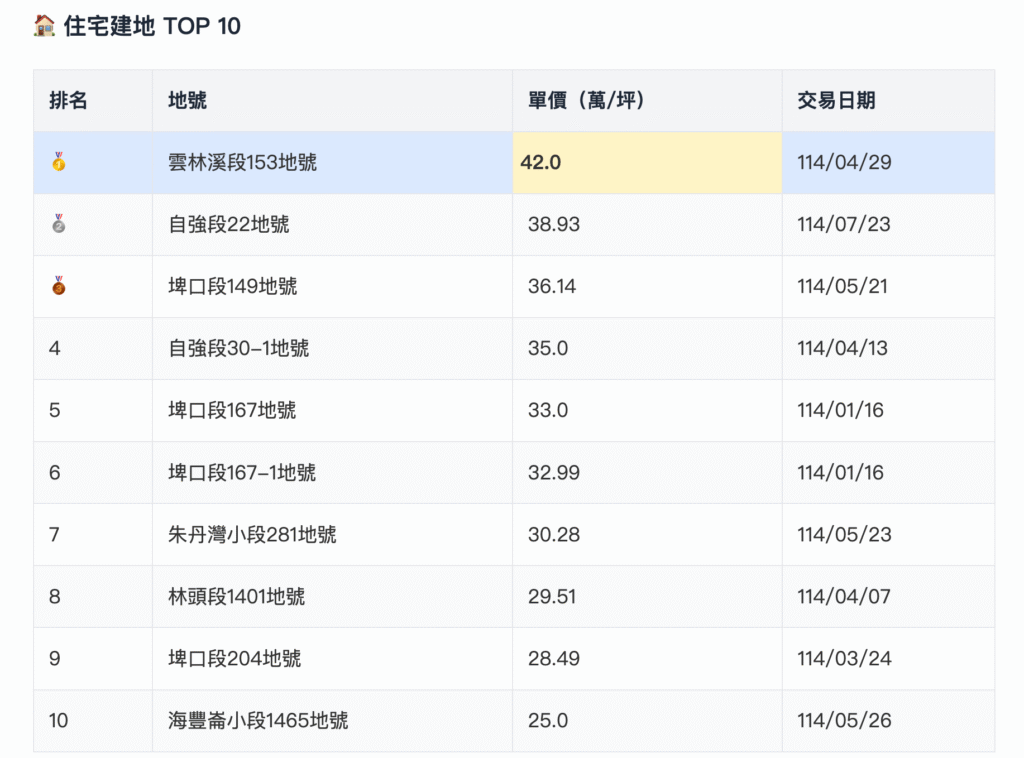Click the silver medal icon on row 2
Screen dimensions: 1024x758
pyautogui.click(x=60, y=224)
